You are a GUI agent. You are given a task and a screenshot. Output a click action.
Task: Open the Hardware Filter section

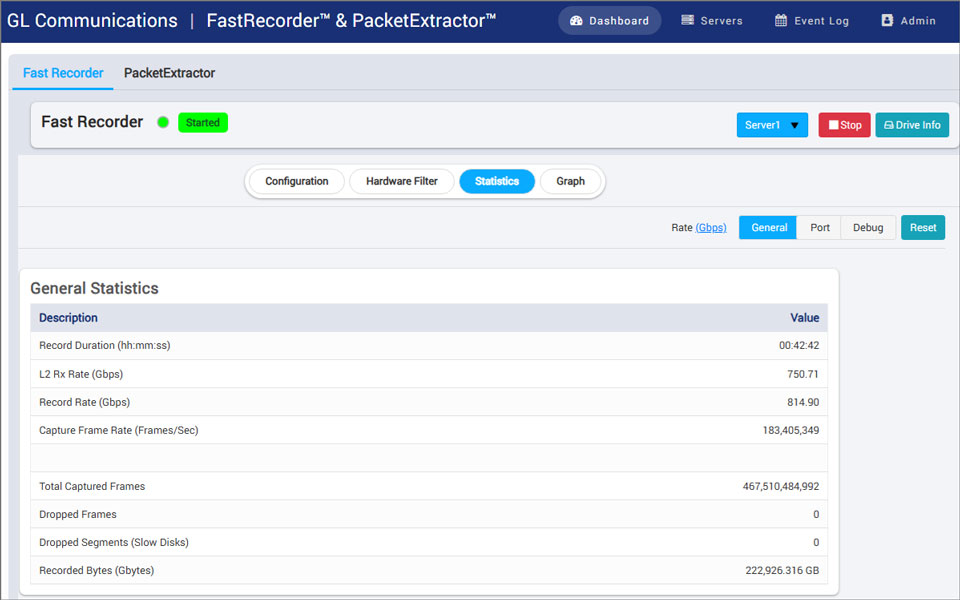pyautogui.click(x=402, y=181)
